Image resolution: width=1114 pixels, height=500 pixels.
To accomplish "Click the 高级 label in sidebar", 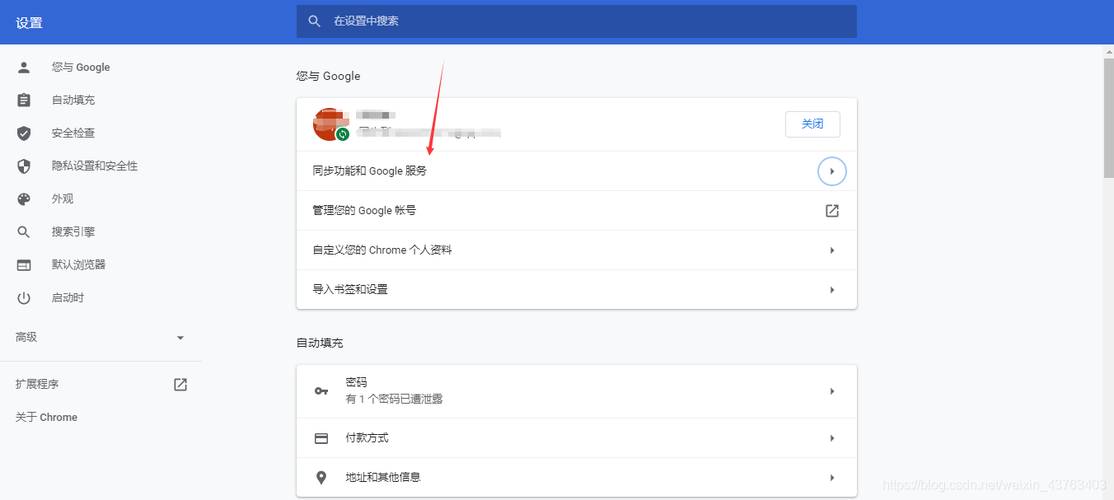I will pos(26,337).
